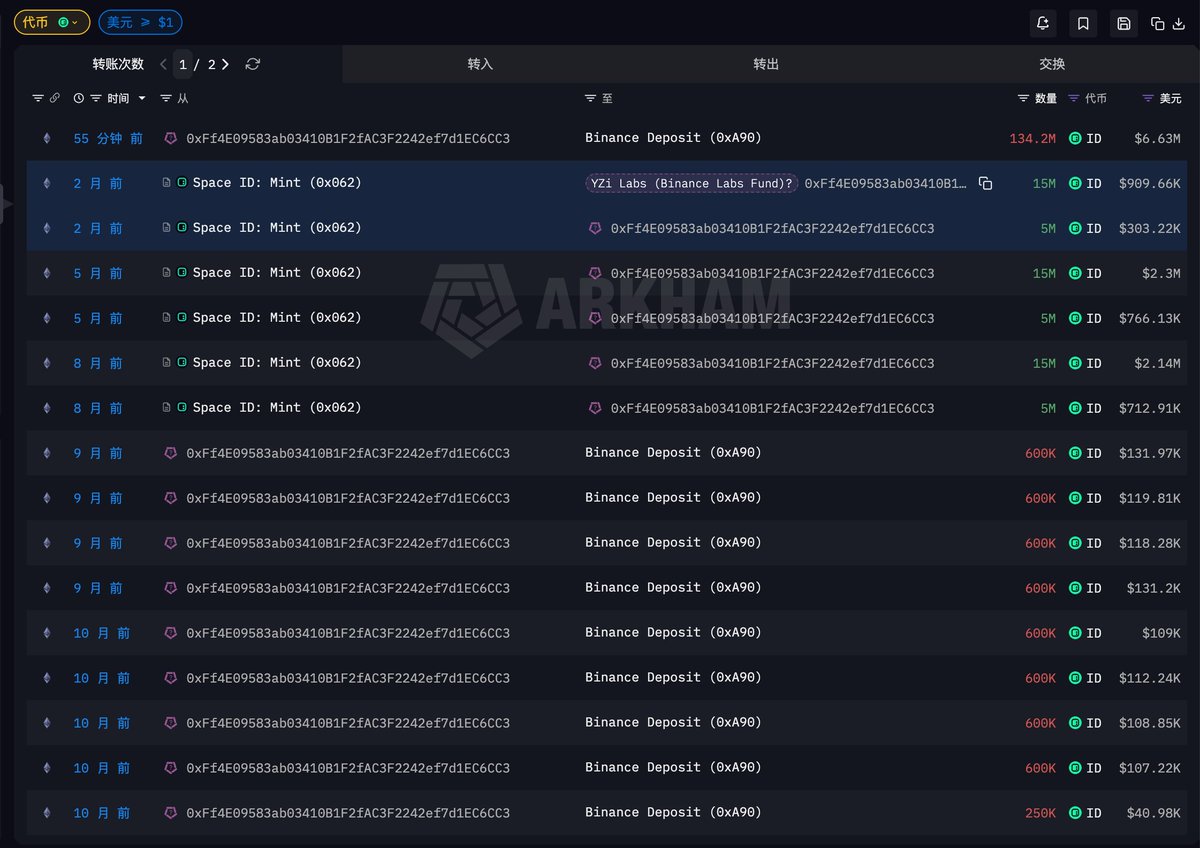
Task: Open the filter for the 时间 column
Action: 96,98
